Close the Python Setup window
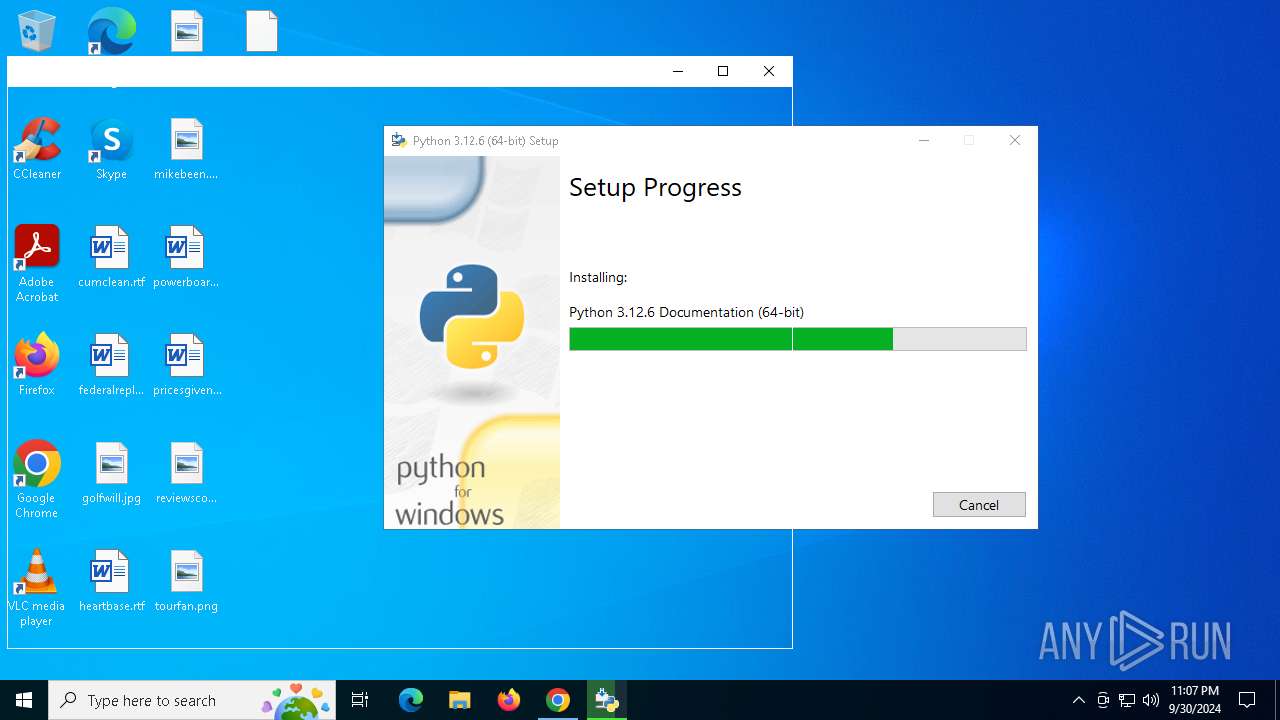The width and height of the screenshot is (1280, 720). pyautogui.click(x=1015, y=141)
